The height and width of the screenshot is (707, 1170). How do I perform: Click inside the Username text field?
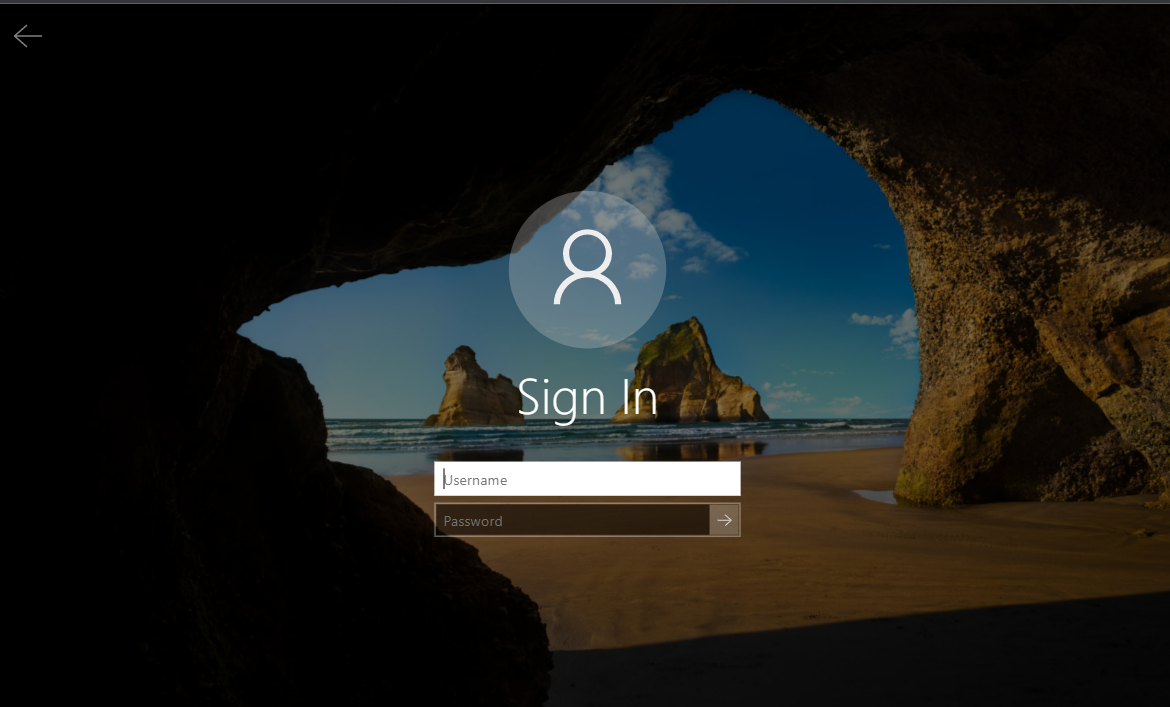[x=587, y=479]
